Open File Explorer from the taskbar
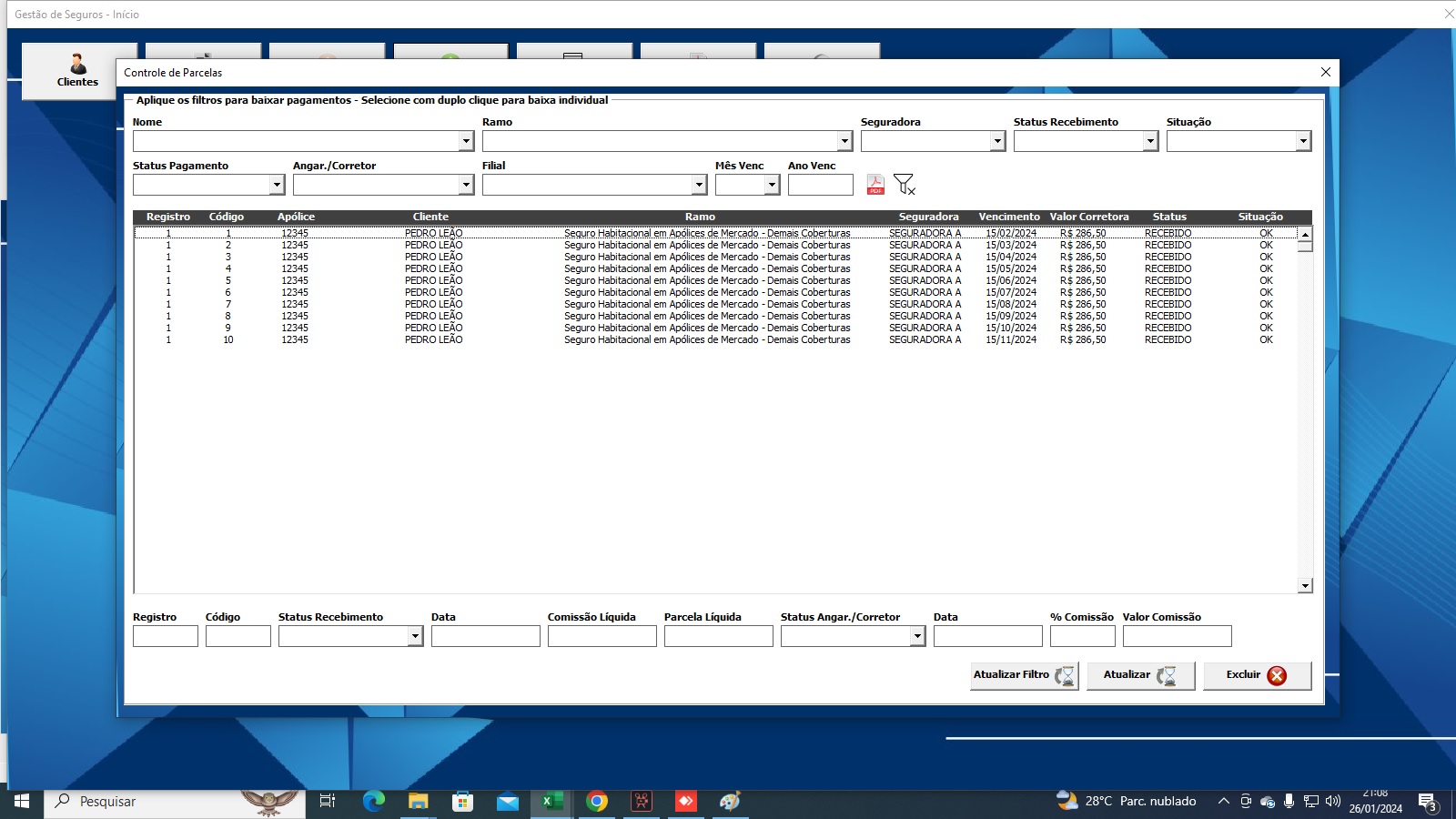Screen dimensions: 1456x819 418,801
